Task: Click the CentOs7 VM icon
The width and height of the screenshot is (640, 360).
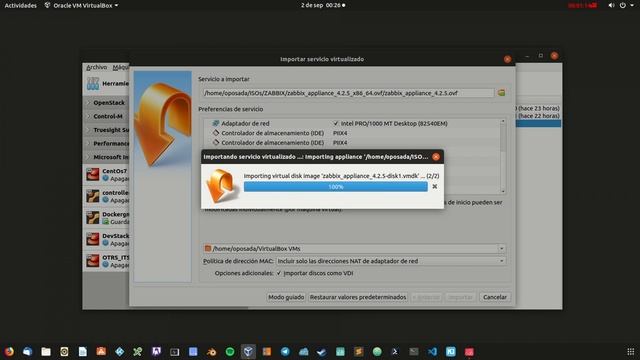Action: pos(93,174)
